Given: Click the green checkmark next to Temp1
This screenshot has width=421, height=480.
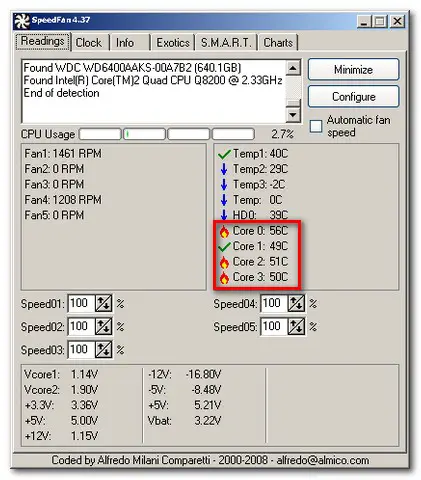Looking at the screenshot, I should (224, 154).
